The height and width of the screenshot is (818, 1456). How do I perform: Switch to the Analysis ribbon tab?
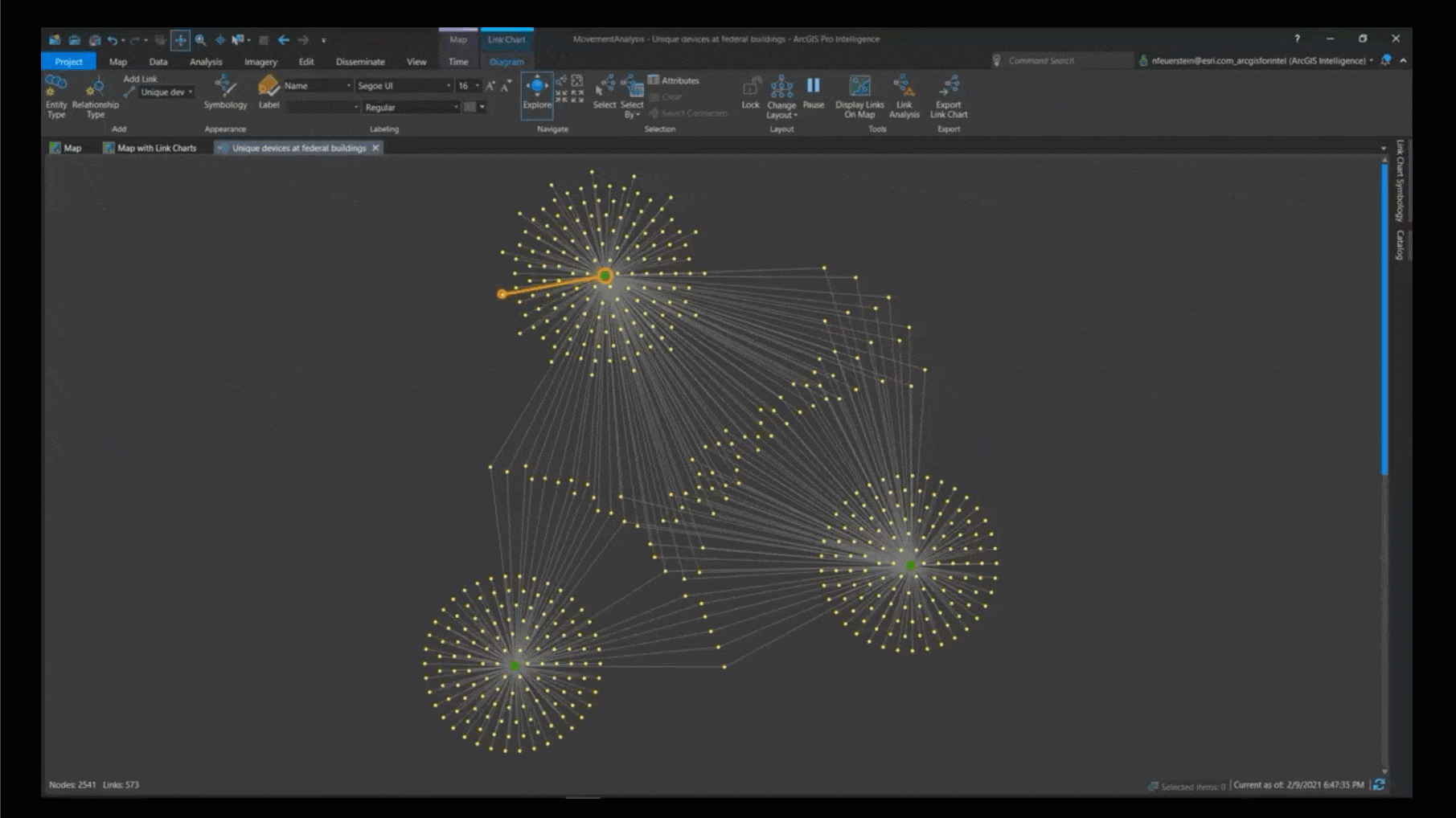tap(205, 61)
